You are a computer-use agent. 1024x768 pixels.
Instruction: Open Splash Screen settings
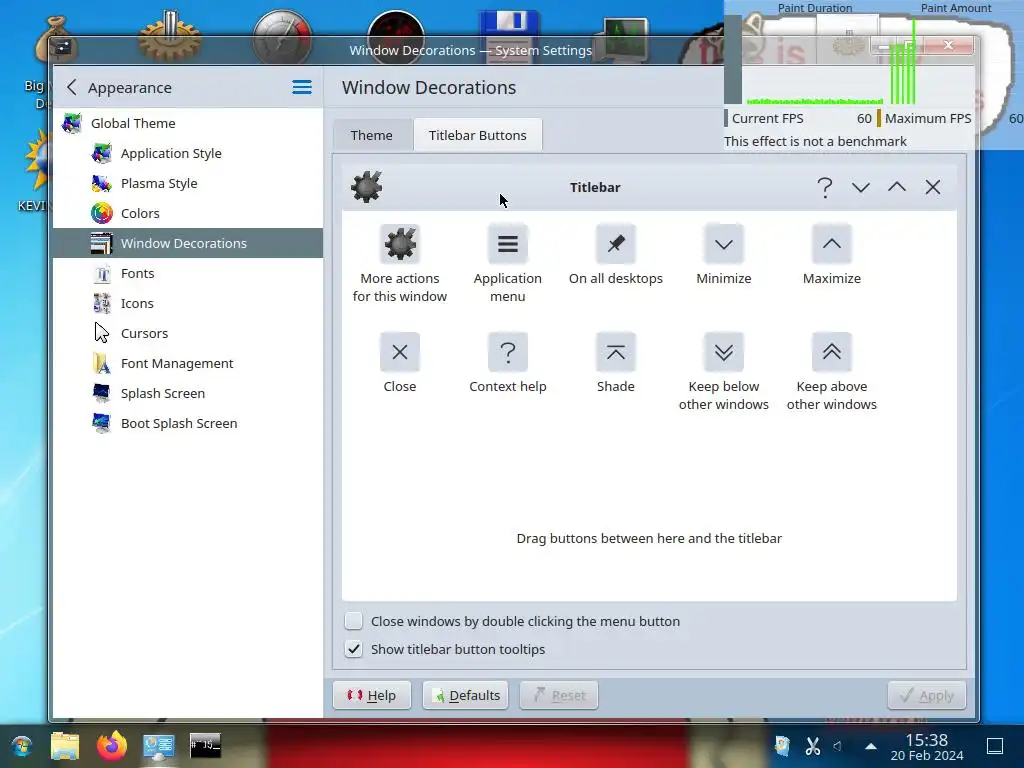click(x=188, y=394)
